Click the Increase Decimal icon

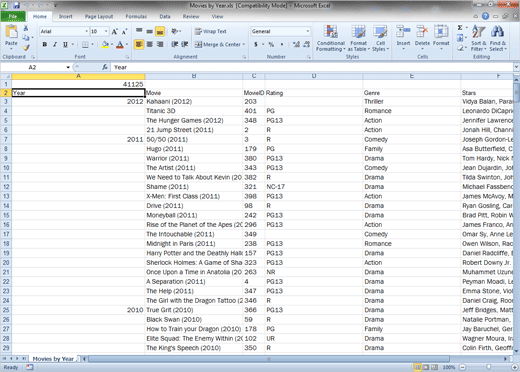(x=296, y=44)
